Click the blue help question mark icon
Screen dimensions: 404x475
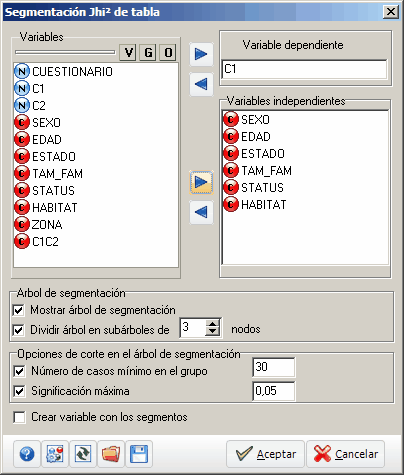(x=27, y=454)
